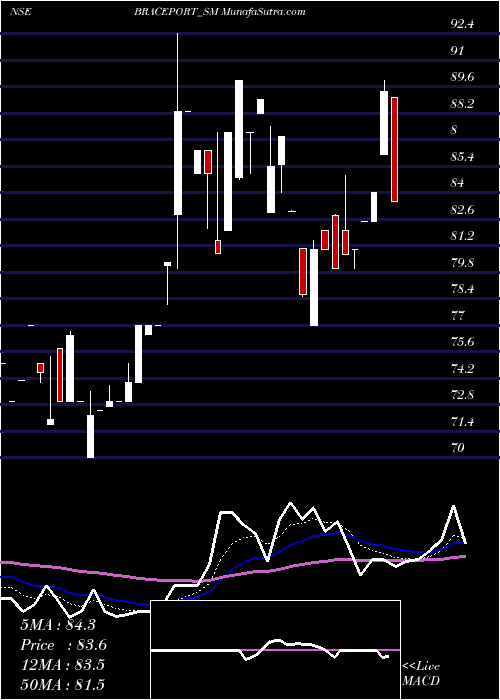
Task: Click the 84 price axis label
Action: (x=458, y=183)
